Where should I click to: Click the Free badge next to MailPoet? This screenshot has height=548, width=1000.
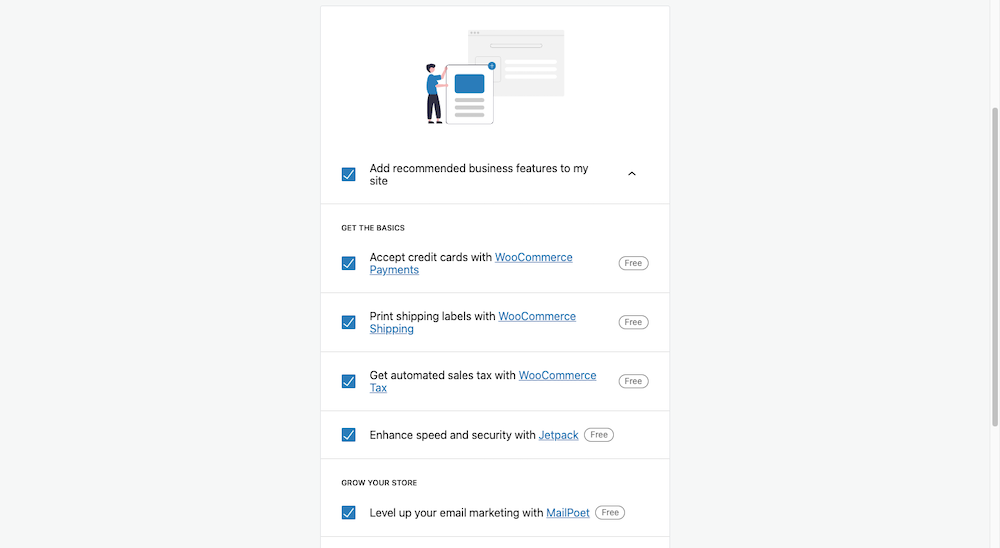point(610,513)
